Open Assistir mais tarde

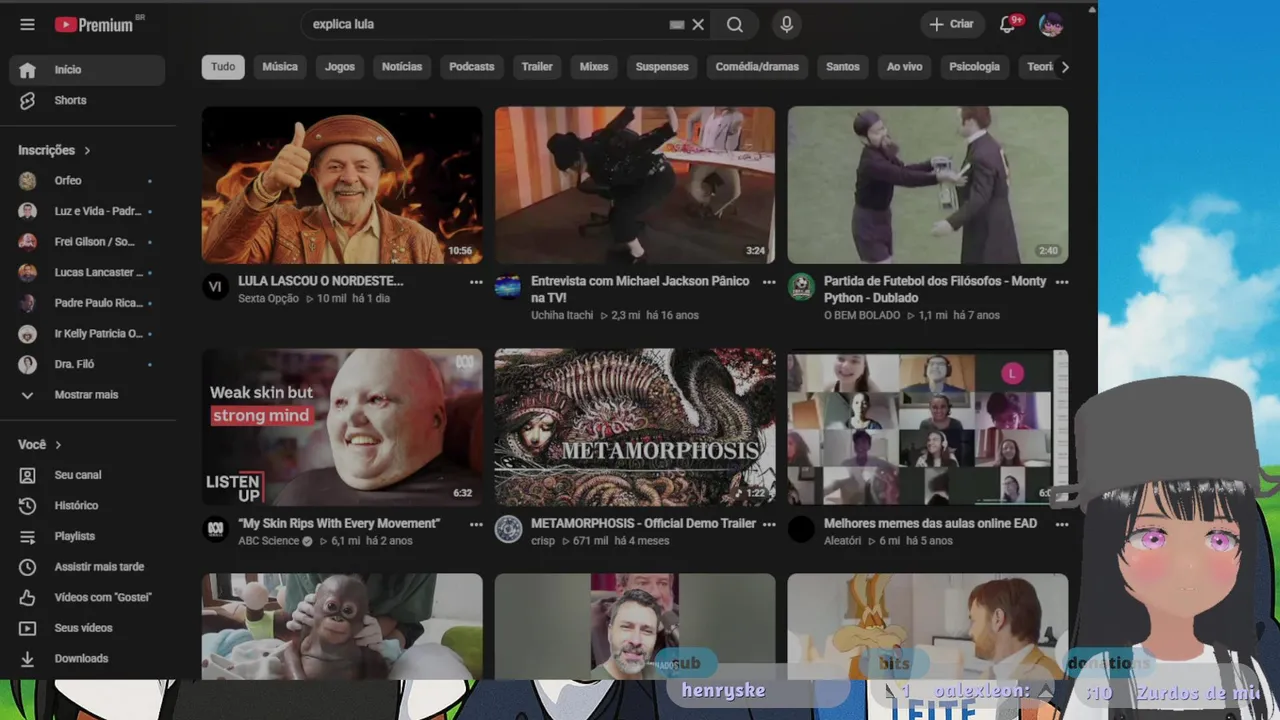tap(87, 567)
